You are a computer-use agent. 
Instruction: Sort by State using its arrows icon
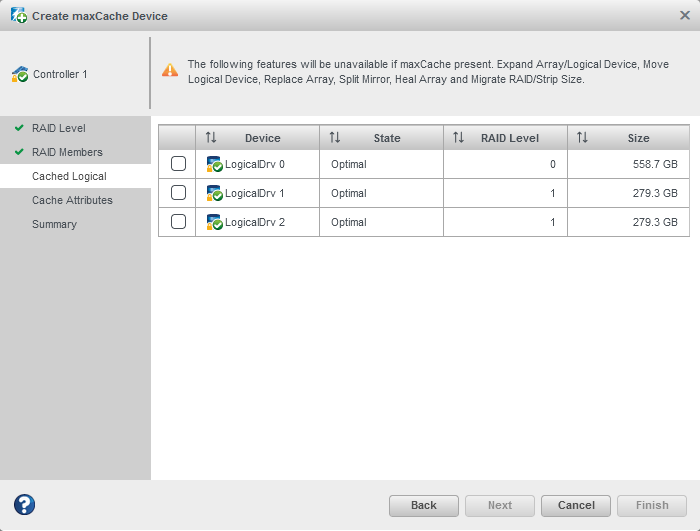[x=335, y=138]
